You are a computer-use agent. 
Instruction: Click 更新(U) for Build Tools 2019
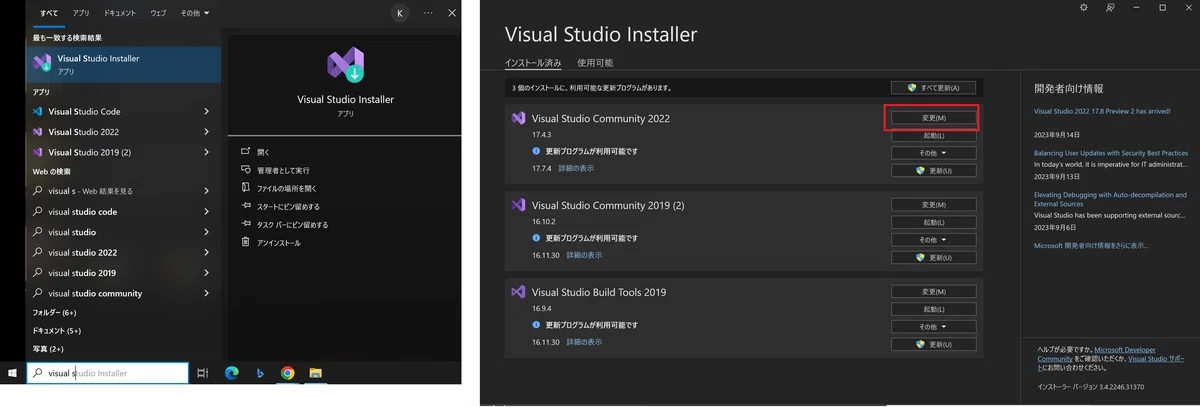tap(933, 343)
